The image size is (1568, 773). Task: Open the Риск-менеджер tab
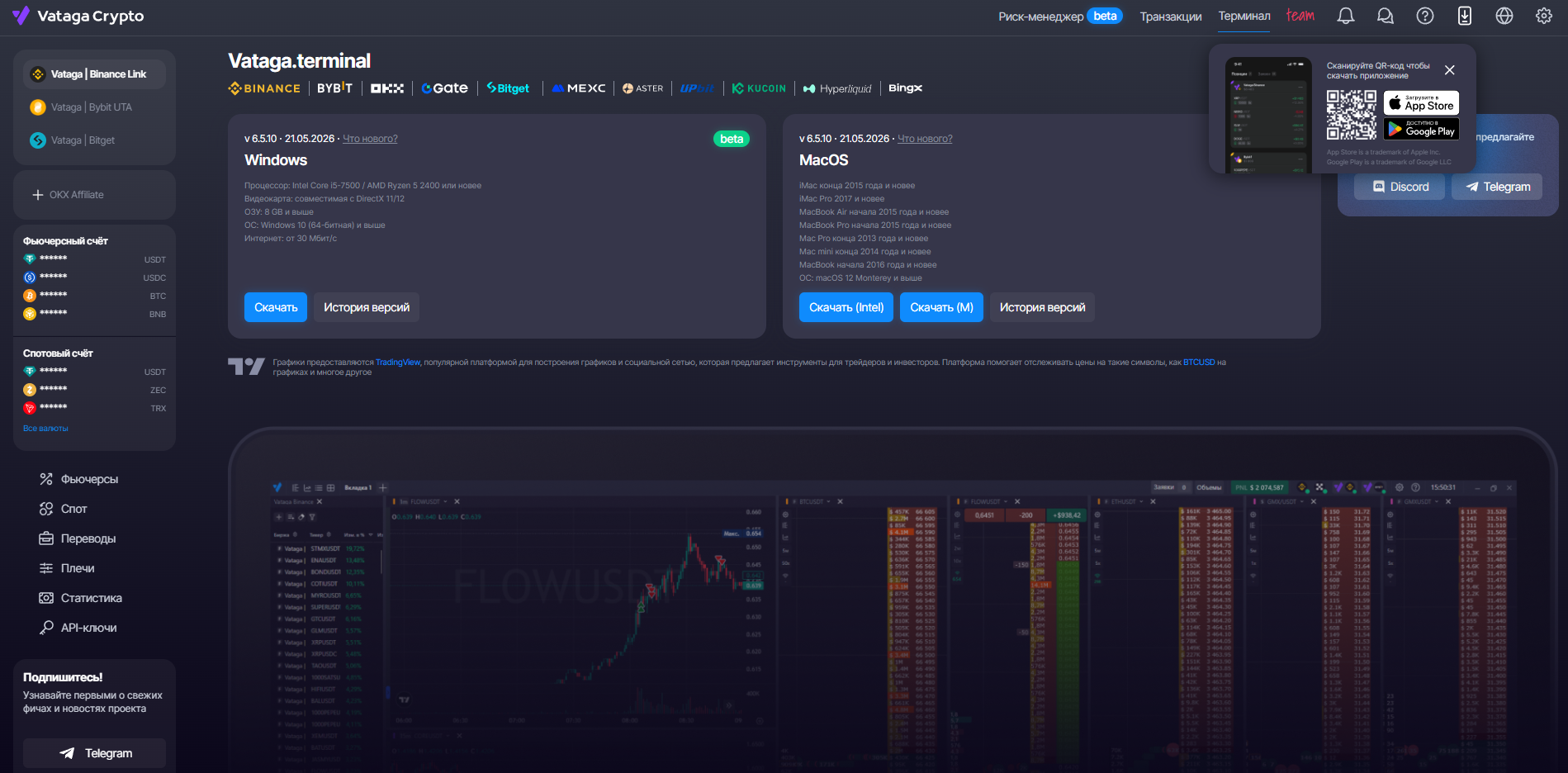tap(1060, 17)
